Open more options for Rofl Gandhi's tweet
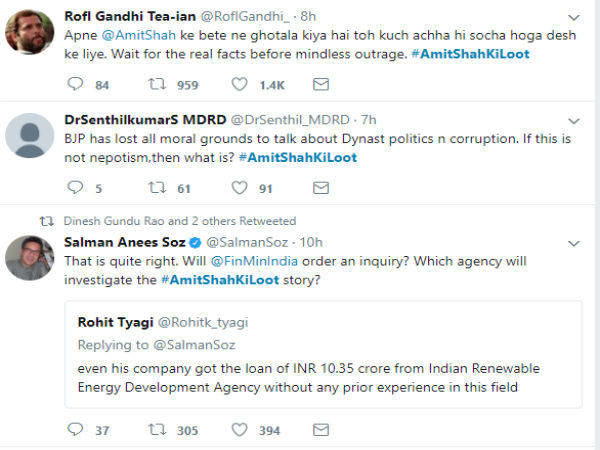This screenshot has height=450, width=600. pyautogui.click(x=573, y=17)
